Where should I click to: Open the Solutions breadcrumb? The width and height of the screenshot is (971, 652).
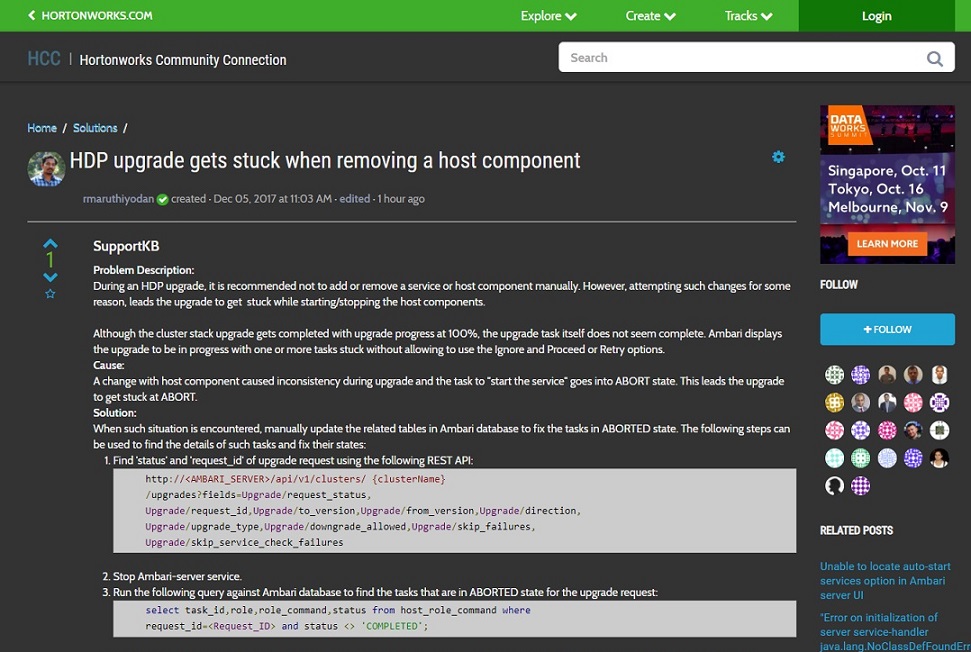click(95, 128)
